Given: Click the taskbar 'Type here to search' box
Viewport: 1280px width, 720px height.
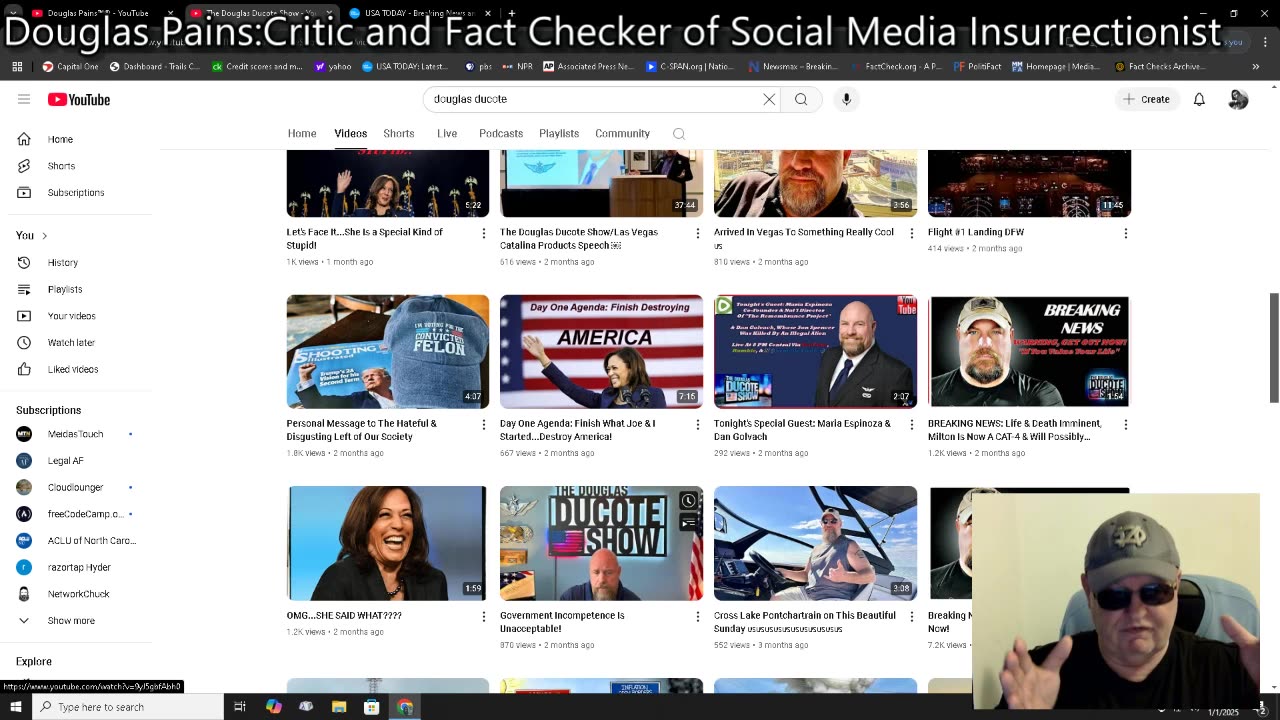Looking at the screenshot, I should click(x=127, y=707).
